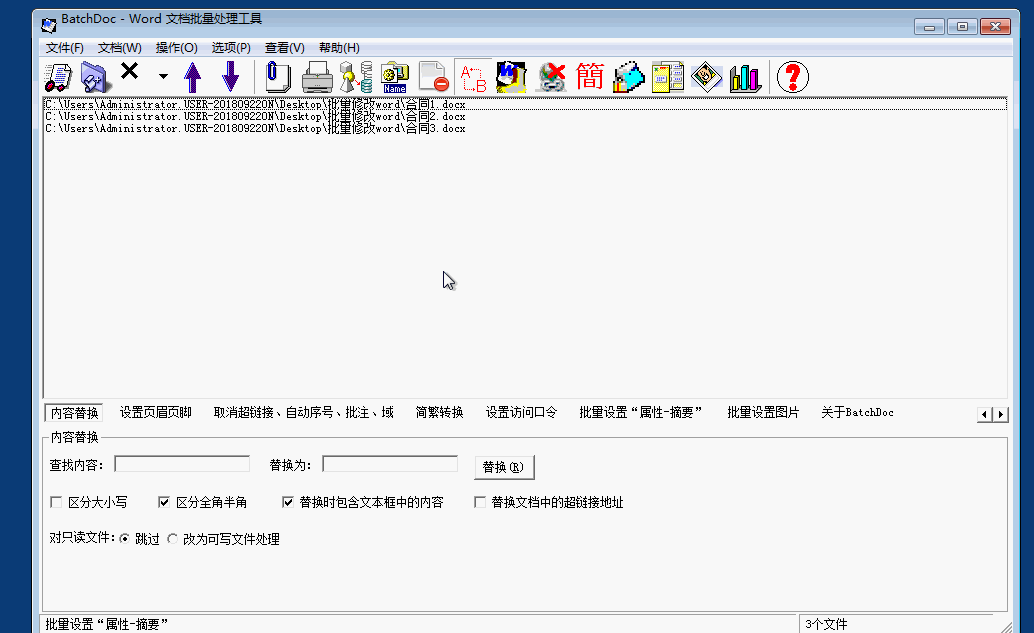Select the 合同3.docx file row
1034x633 pixels.
[525, 129]
